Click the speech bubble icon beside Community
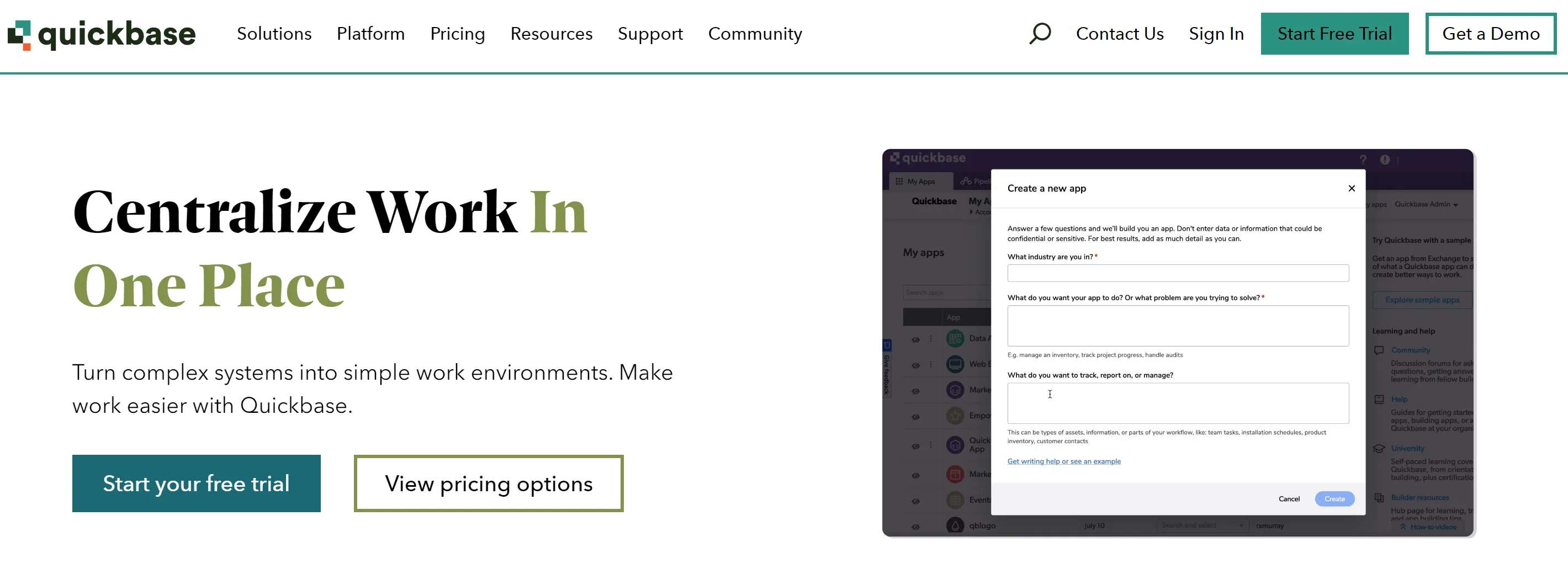The image size is (1568, 574). pos(1379,350)
